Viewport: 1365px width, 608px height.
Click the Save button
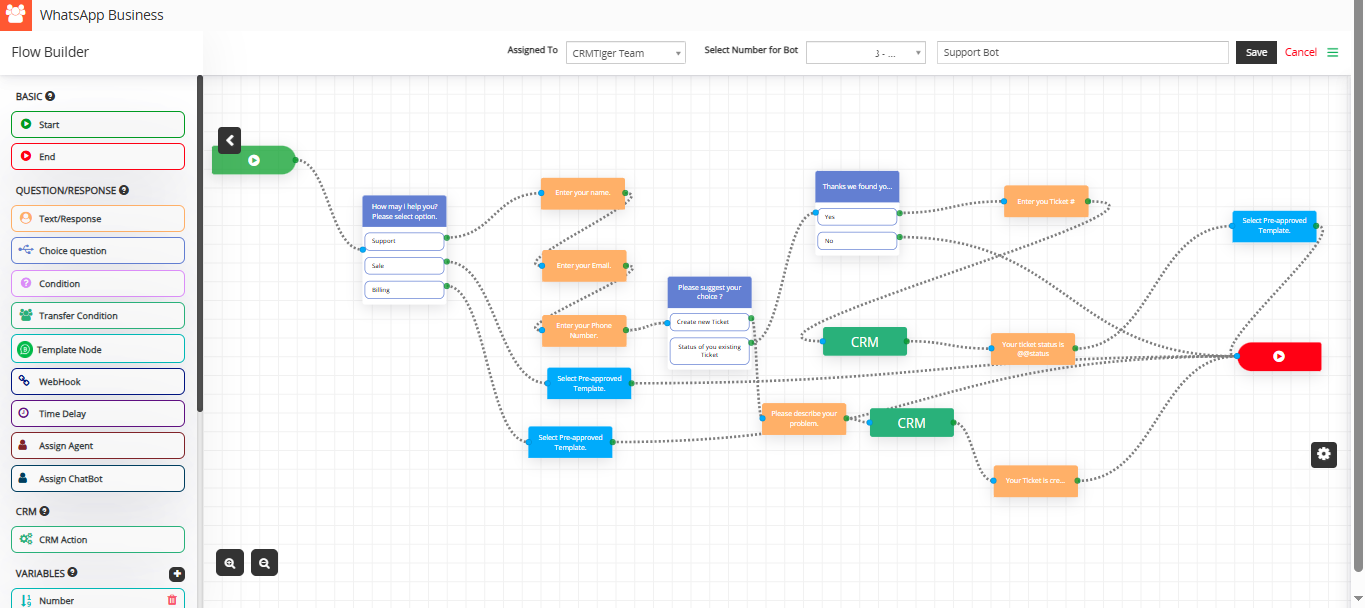tap(1256, 53)
